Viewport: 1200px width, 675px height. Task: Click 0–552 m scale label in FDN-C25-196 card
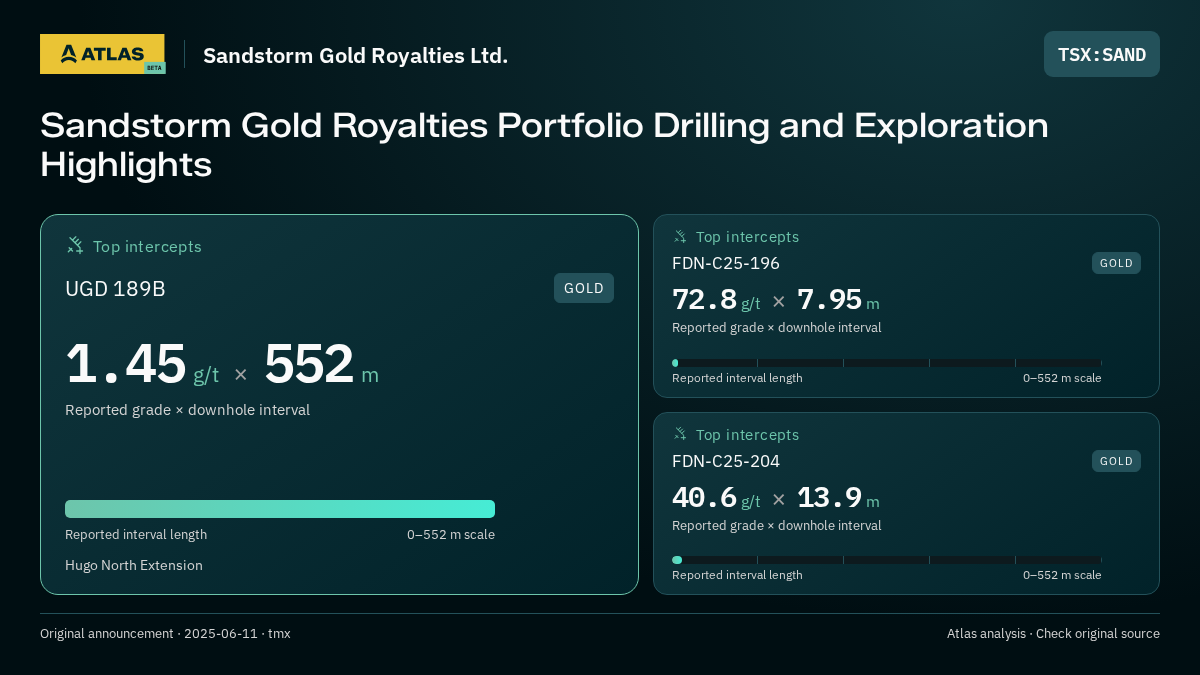pyautogui.click(x=1062, y=378)
